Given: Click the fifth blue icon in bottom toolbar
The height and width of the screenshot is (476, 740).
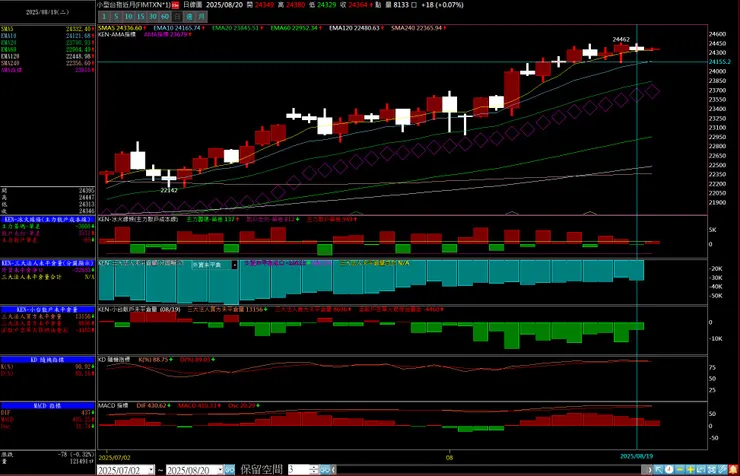Looking at the screenshot, I should [x=701, y=470].
